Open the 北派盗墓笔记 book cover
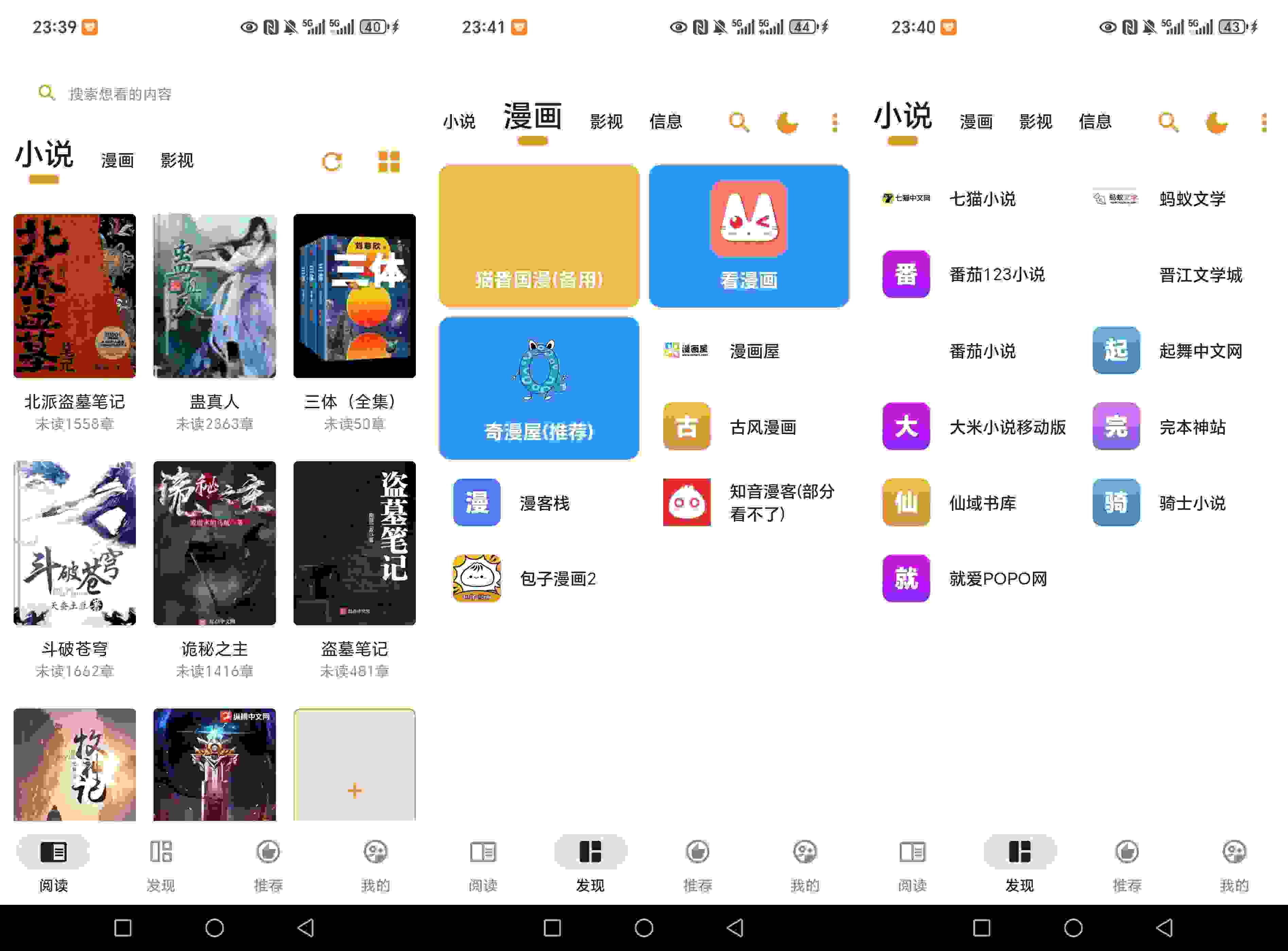Viewport: 1288px width, 951px height. (75, 296)
